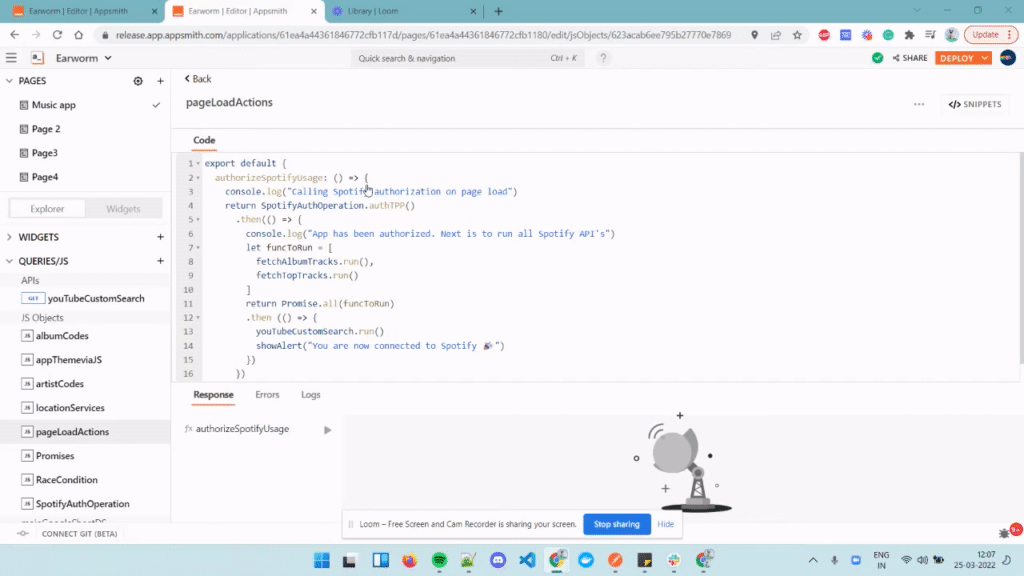Collapse the PAGES section
Image resolution: width=1024 pixels, height=576 pixels.
[x=9, y=81]
